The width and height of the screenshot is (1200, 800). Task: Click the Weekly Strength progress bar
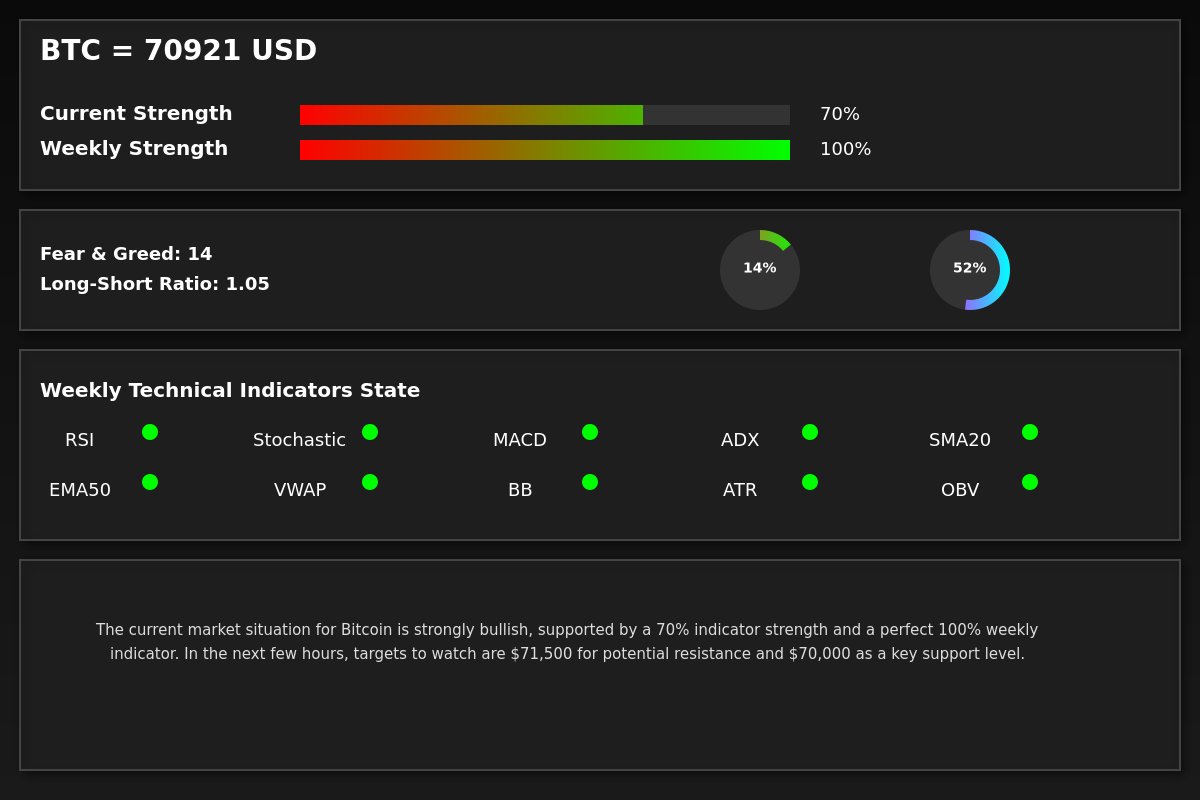click(x=545, y=150)
